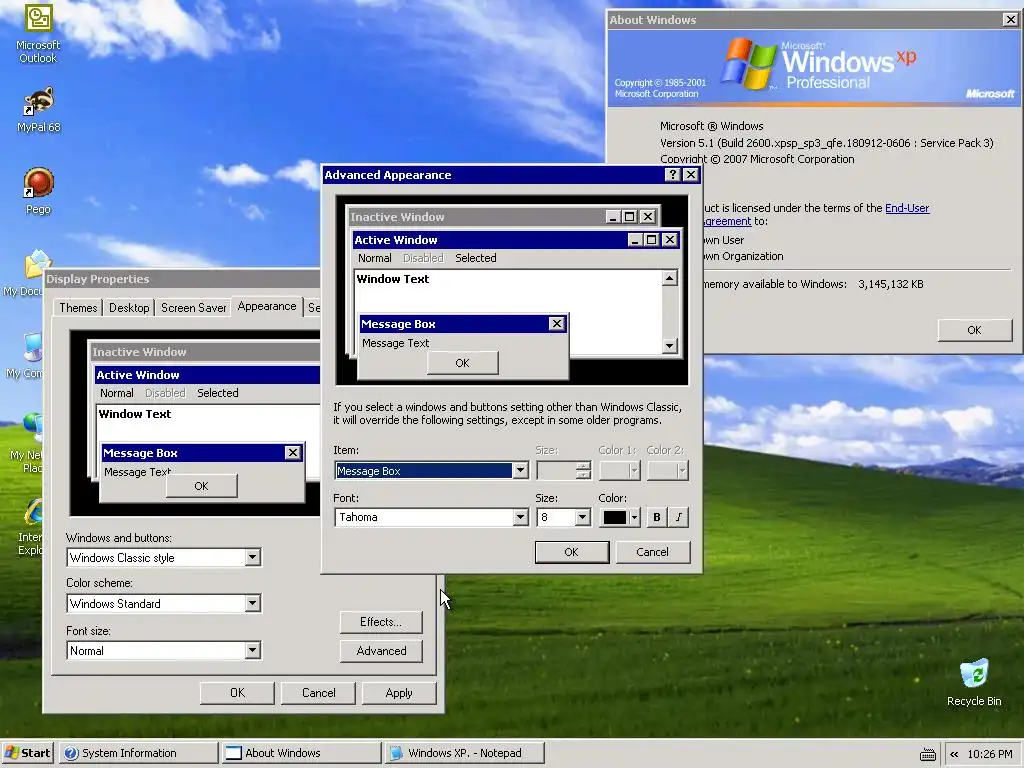Close the About Windows dialog
1024x768 pixels.
pyautogui.click(x=1010, y=20)
